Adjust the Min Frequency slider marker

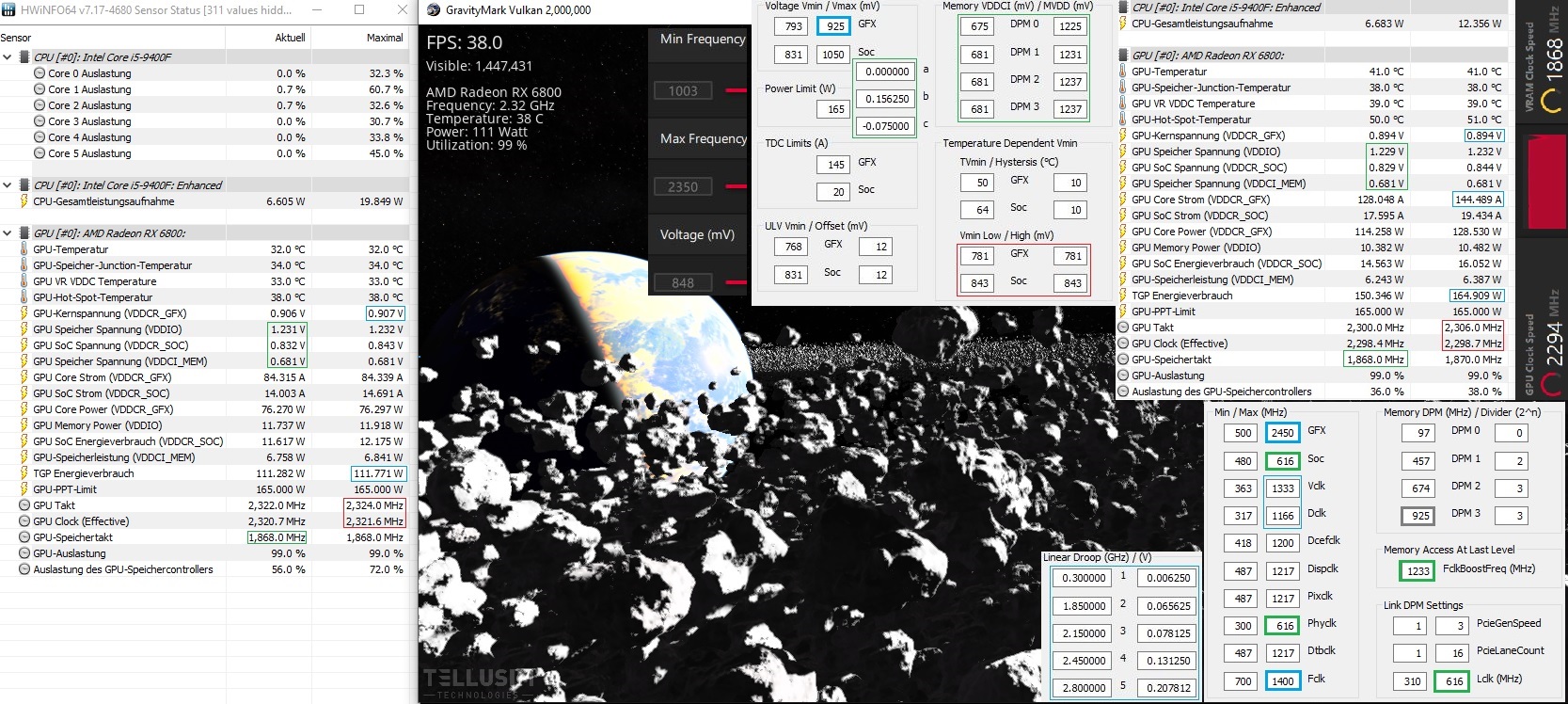[x=736, y=91]
